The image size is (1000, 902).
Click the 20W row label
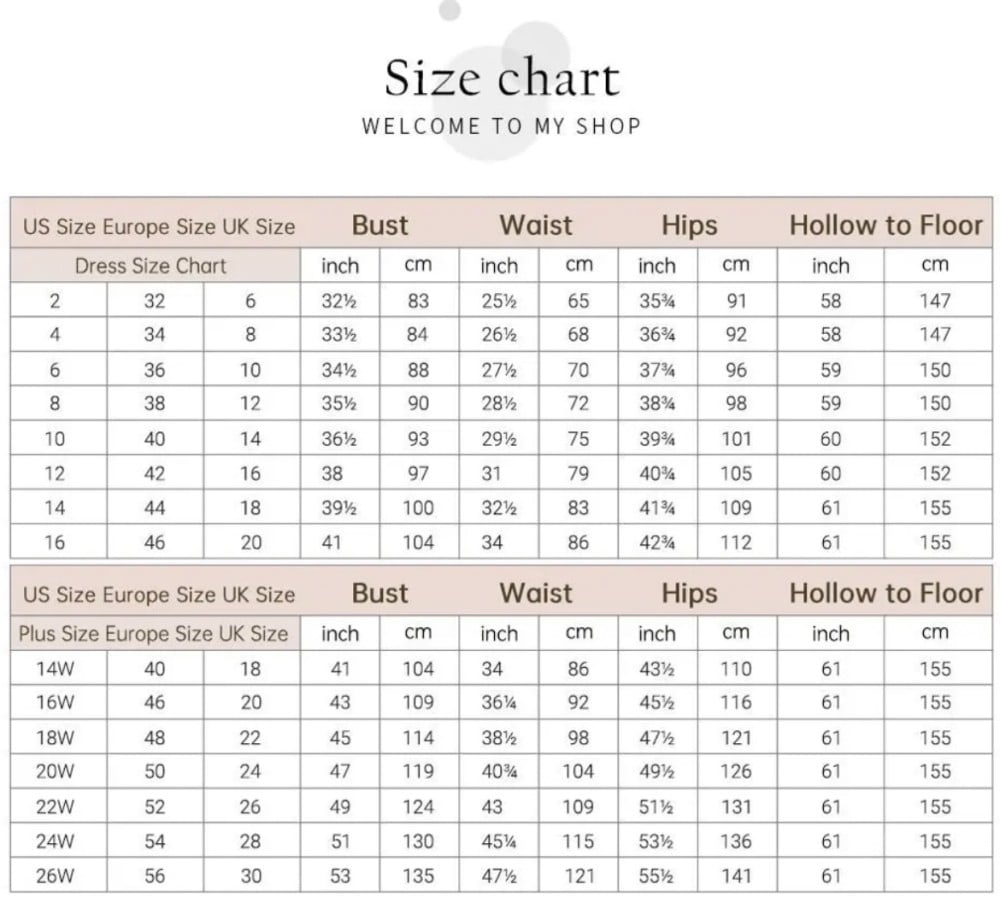[x=55, y=772]
